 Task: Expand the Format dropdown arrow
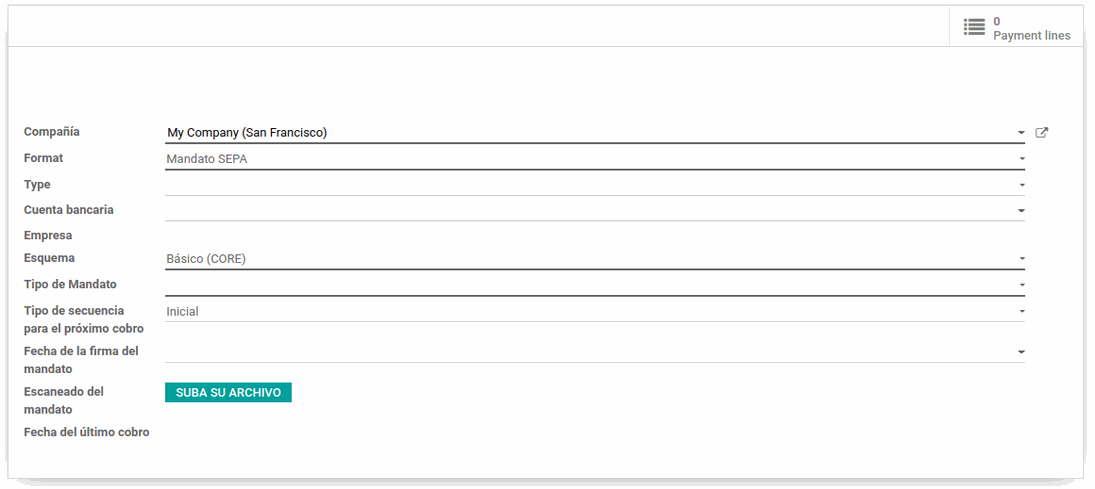pos(1021,159)
